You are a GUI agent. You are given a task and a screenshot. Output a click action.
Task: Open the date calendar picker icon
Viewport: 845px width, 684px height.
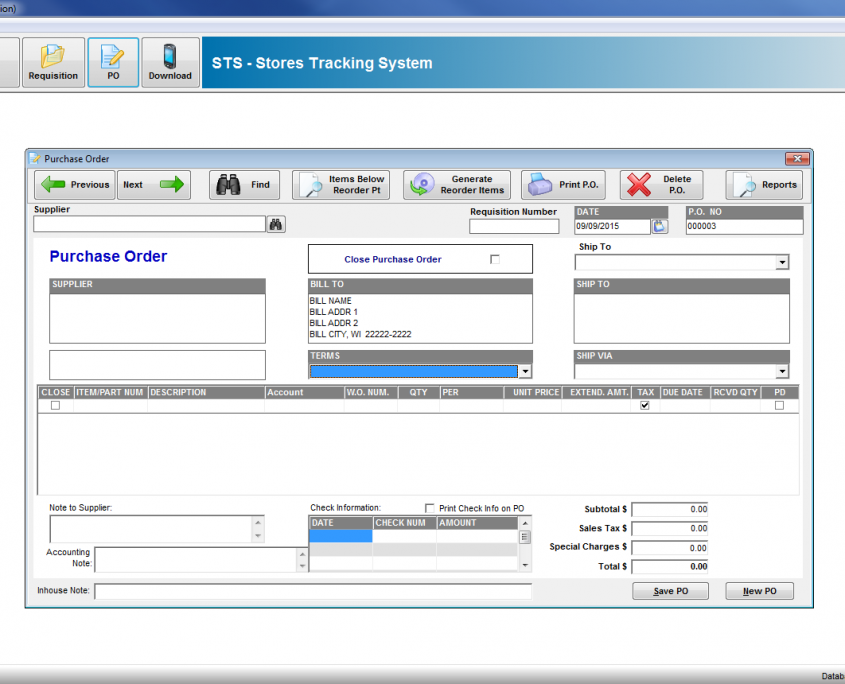[x=660, y=226]
